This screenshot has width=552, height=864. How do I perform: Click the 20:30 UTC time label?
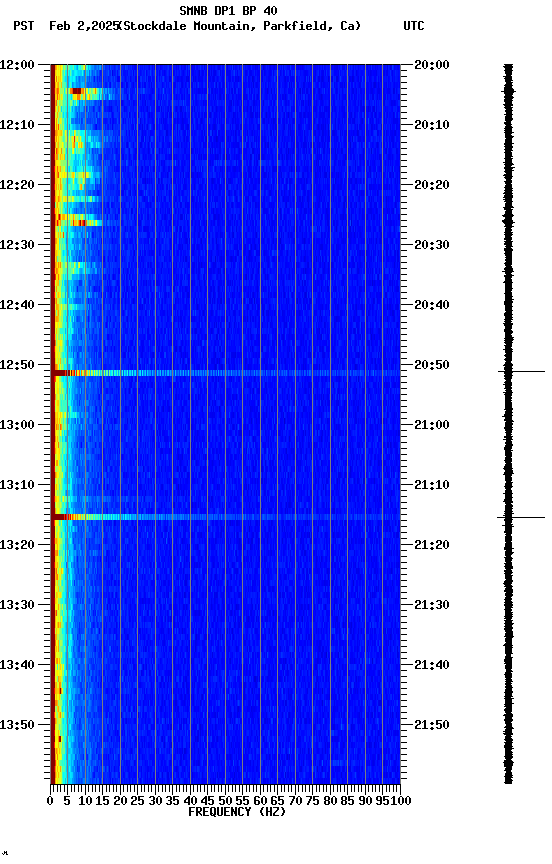pos(432,245)
